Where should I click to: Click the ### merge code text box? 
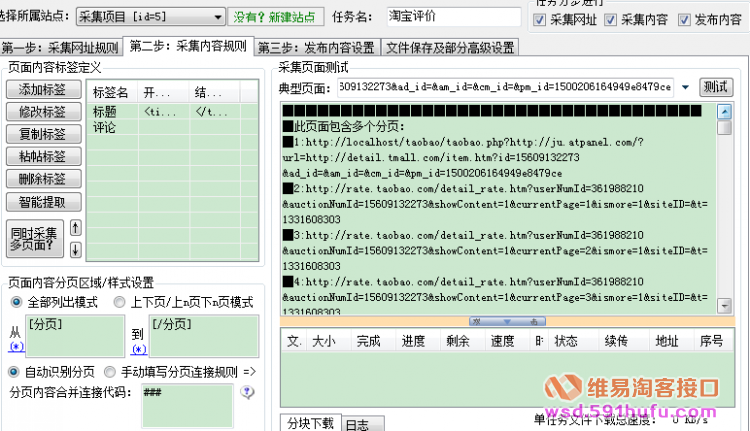coord(188,405)
